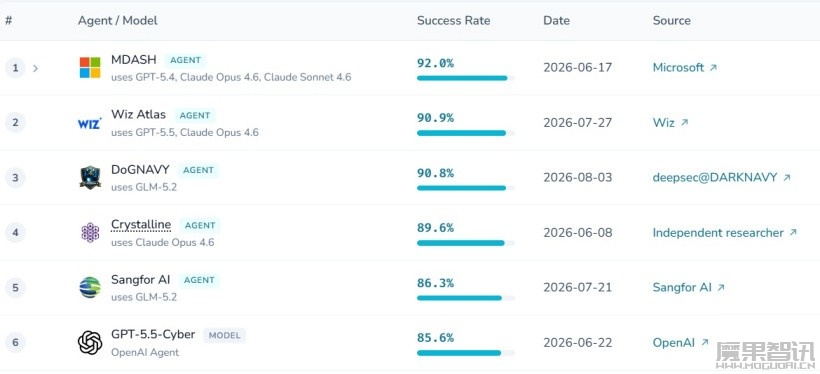Click the 'uses GPT-5.5, Claude Opus 4.6' subtitle

pos(185,132)
